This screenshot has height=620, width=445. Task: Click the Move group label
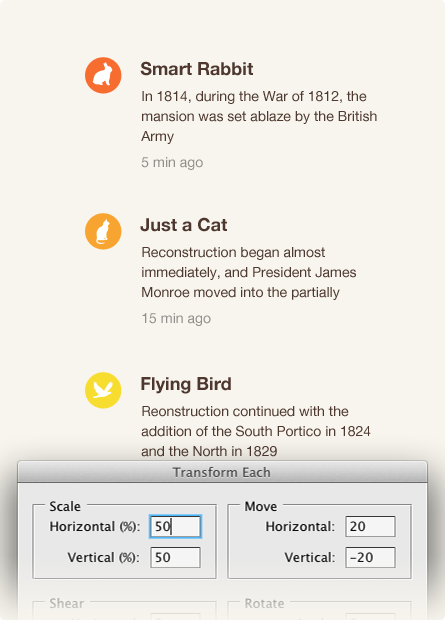tap(261, 506)
